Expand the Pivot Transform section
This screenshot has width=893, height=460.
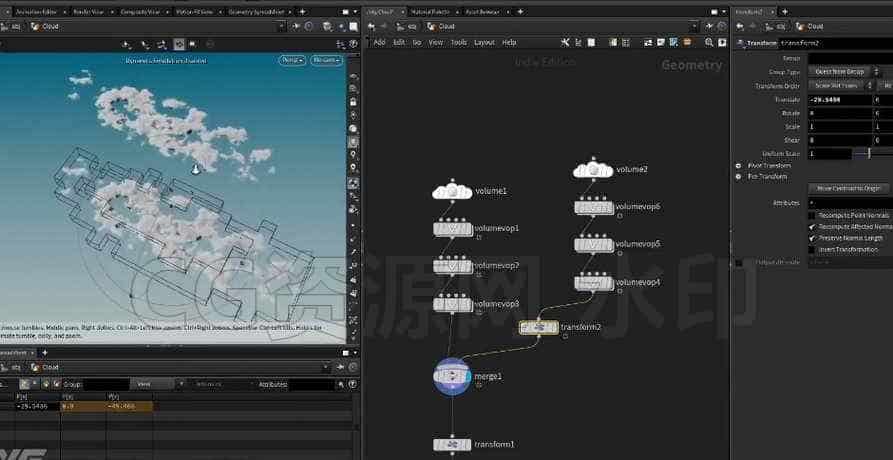pyautogui.click(x=739, y=166)
